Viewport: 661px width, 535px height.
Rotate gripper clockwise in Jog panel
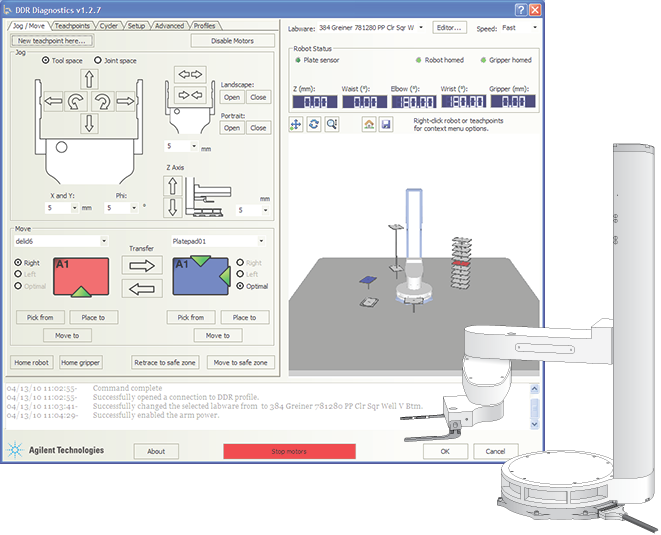(x=102, y=101)
